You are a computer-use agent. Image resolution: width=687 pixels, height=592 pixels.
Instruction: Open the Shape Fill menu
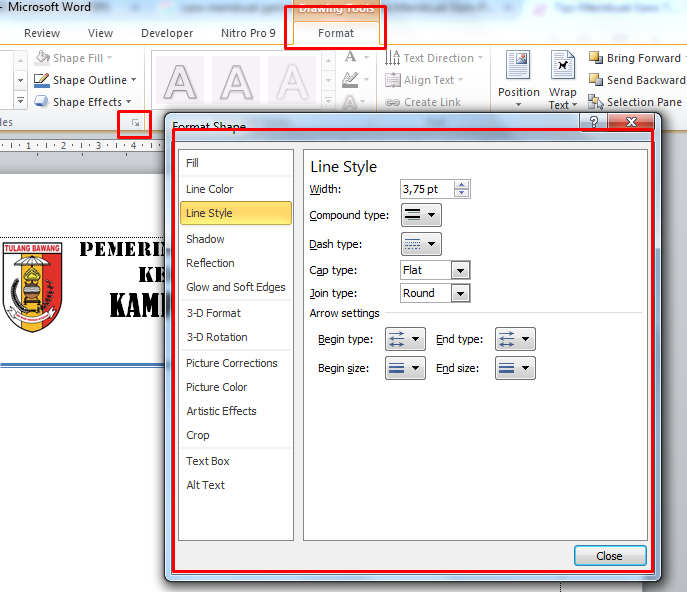click(74, 58)
